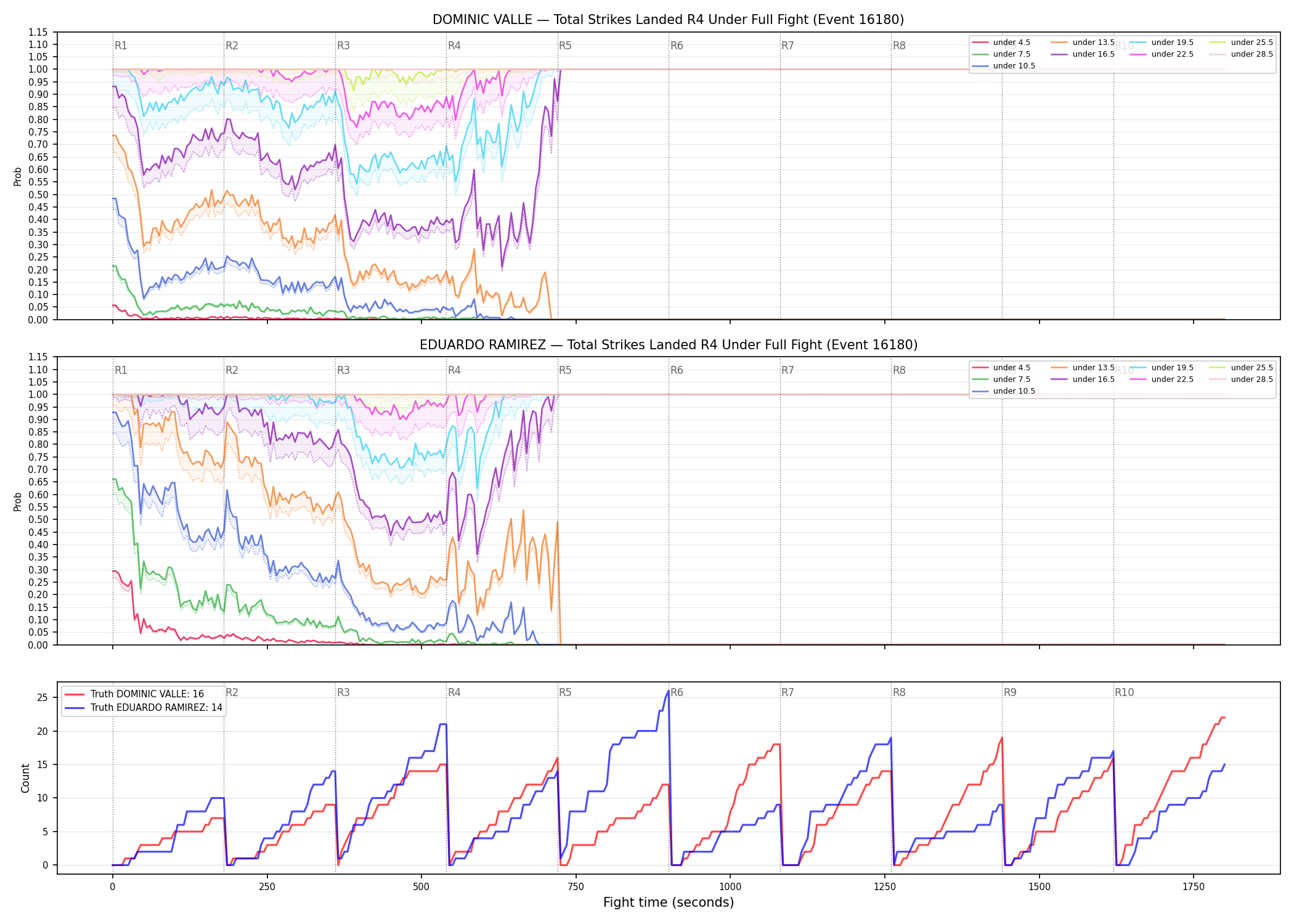Click R6 round marker in Eduardo Ramirez chart
This screenshot has width=1294, height=924.
tap(677, 370)
